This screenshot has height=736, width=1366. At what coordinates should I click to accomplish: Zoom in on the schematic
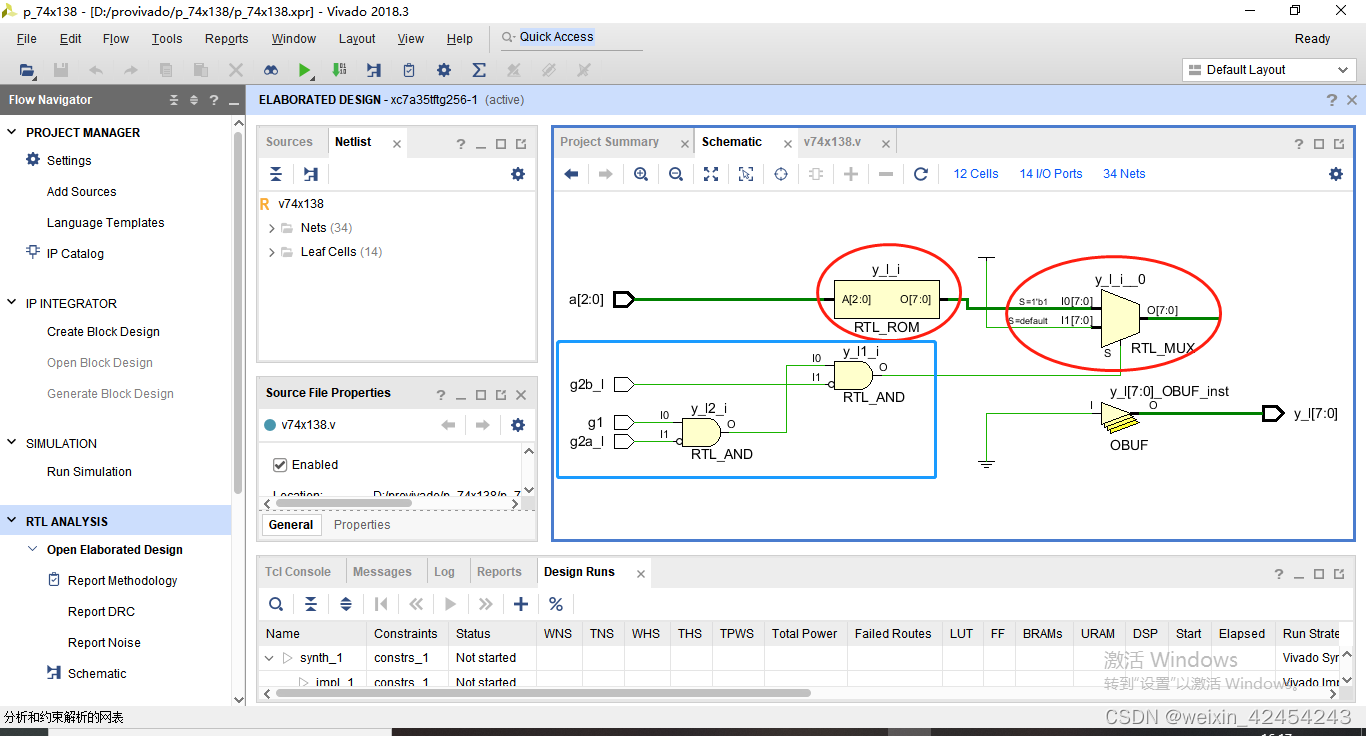[x=641, y=174]
